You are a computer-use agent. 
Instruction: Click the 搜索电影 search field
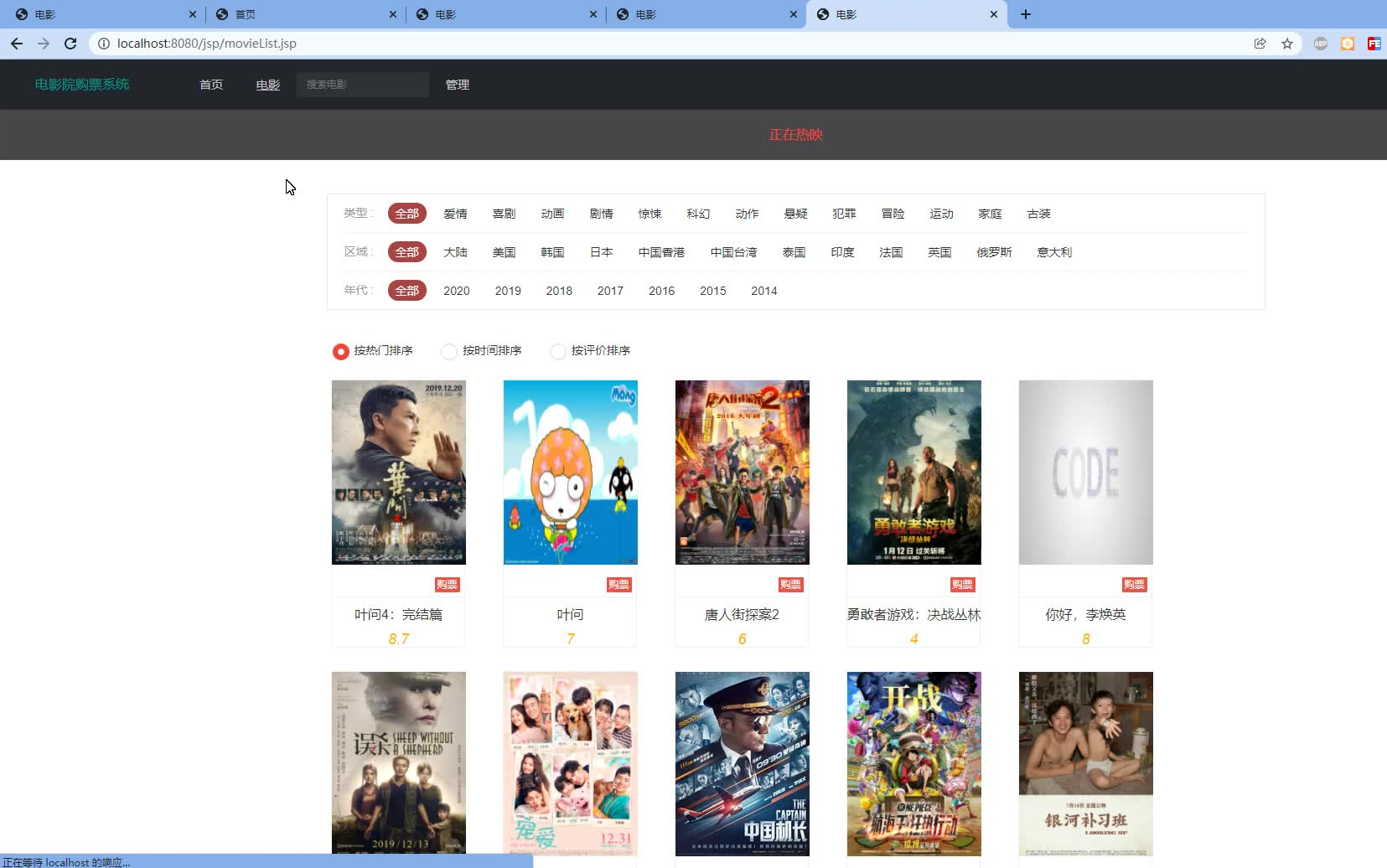pyautogui.click(x=363, y=85)
